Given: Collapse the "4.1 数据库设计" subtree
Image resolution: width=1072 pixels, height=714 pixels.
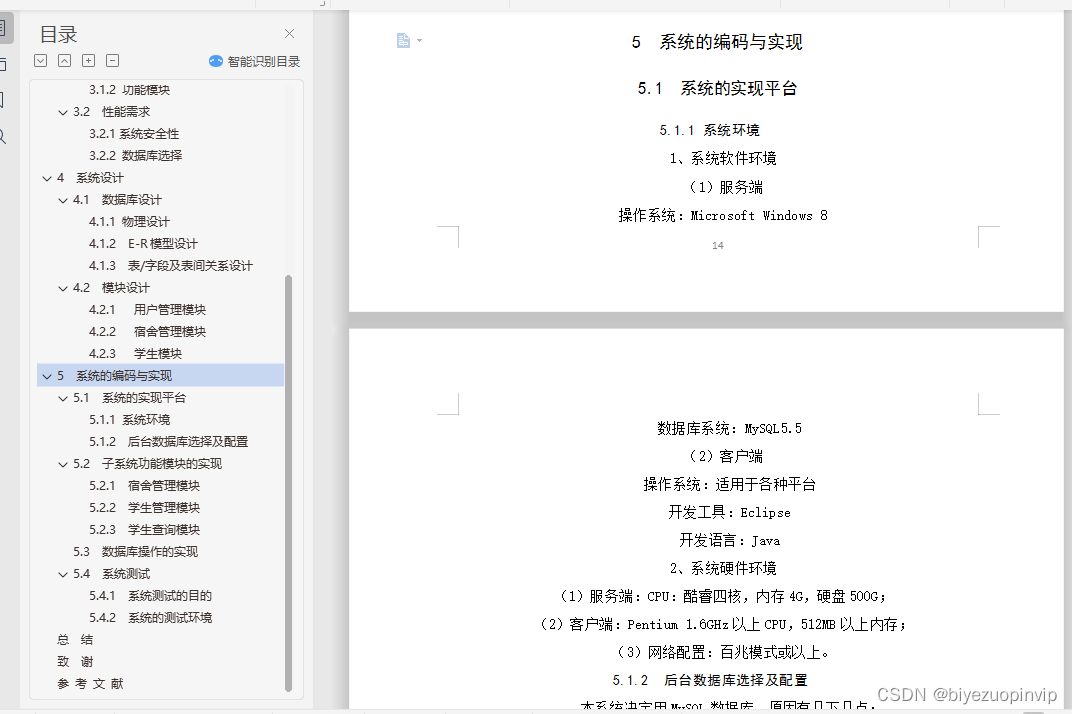Looking at the screenshot, I should [x=62, y=199].
